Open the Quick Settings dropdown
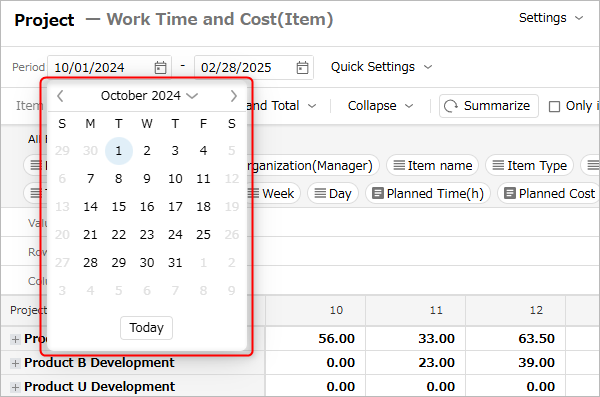600x397 pixels. coord(382,67)
